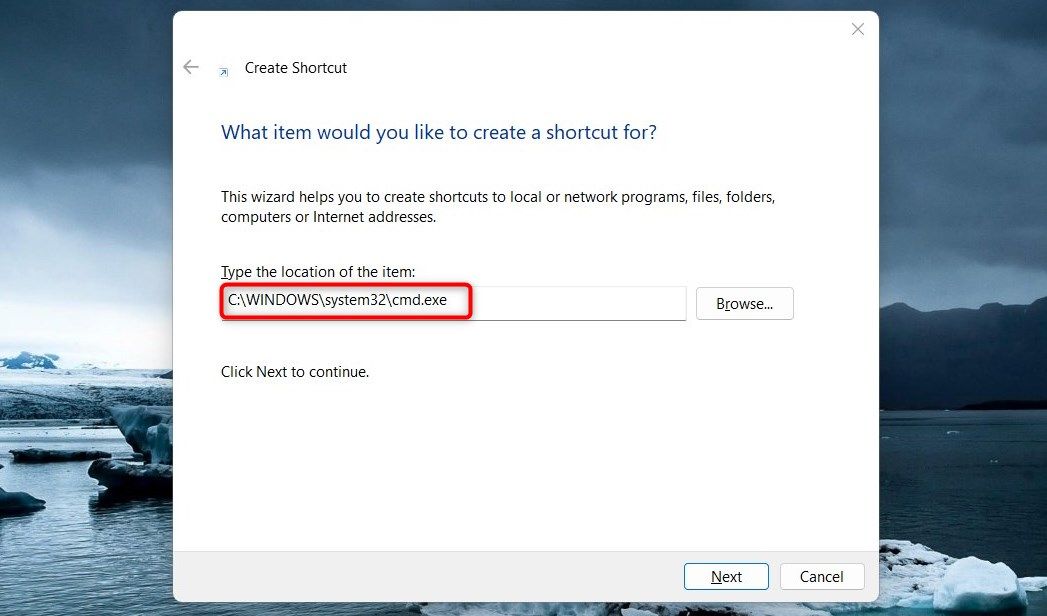Image resolution: width=1047 pixels, height=616 pixels.
Task: Click the empty part of the location field
Action: click(578, 303)
